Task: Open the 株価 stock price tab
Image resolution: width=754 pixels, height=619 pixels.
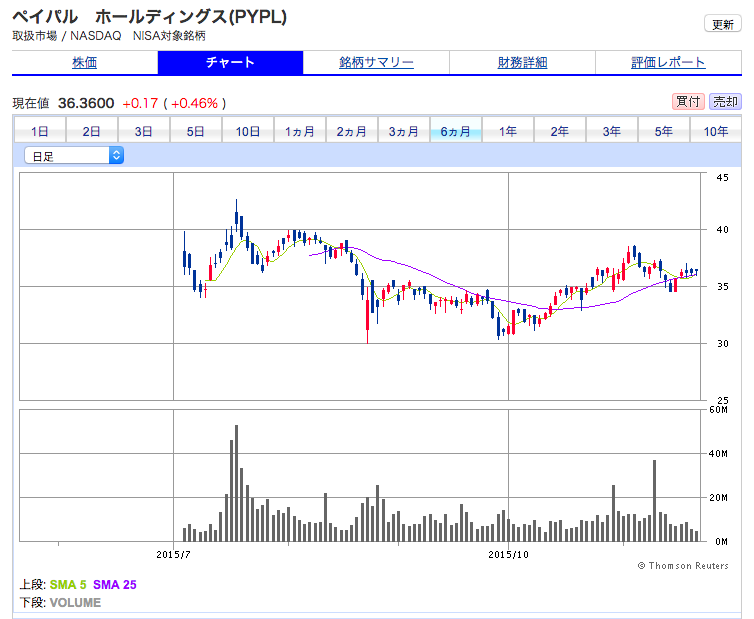Action: pyautogui.click(x=85, y=63)
